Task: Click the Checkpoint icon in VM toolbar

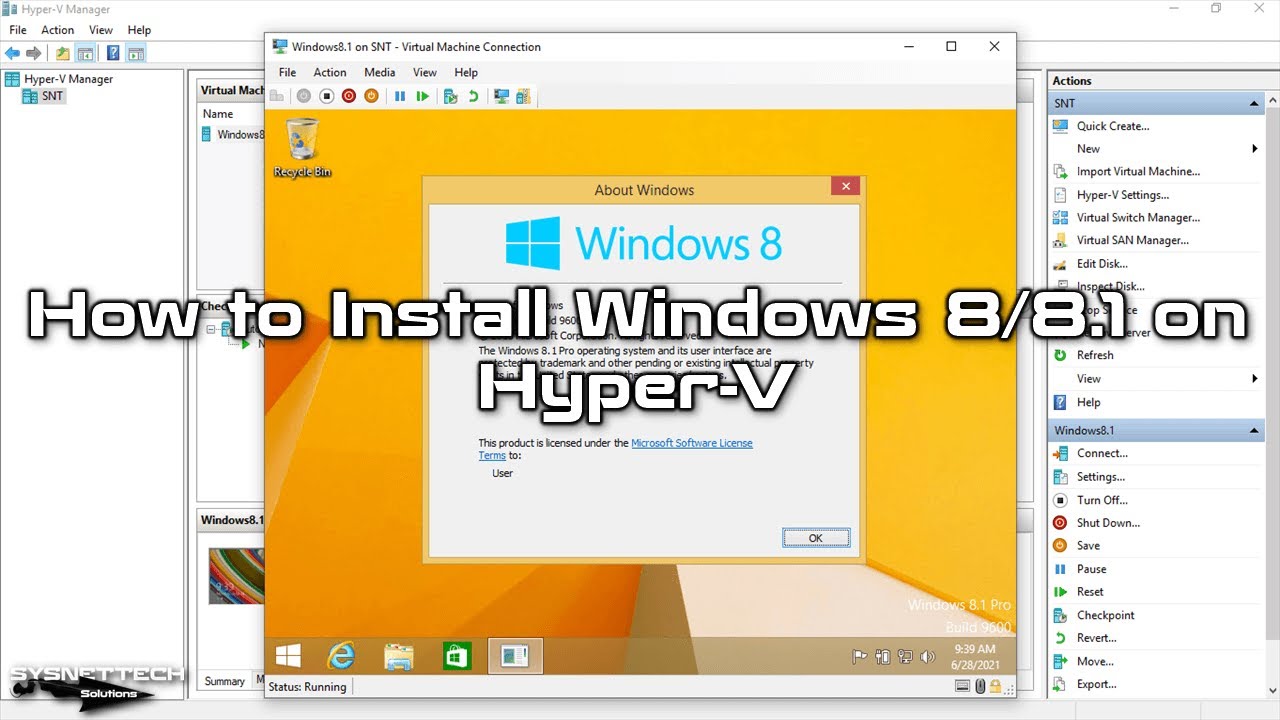Action: click(451, 96)
